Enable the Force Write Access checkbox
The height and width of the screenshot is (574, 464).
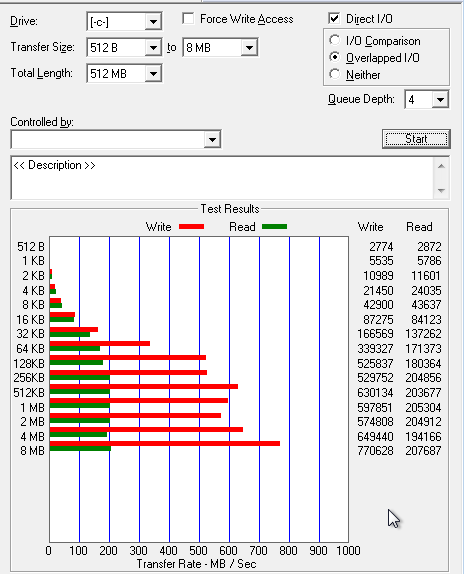click(188, 18)
